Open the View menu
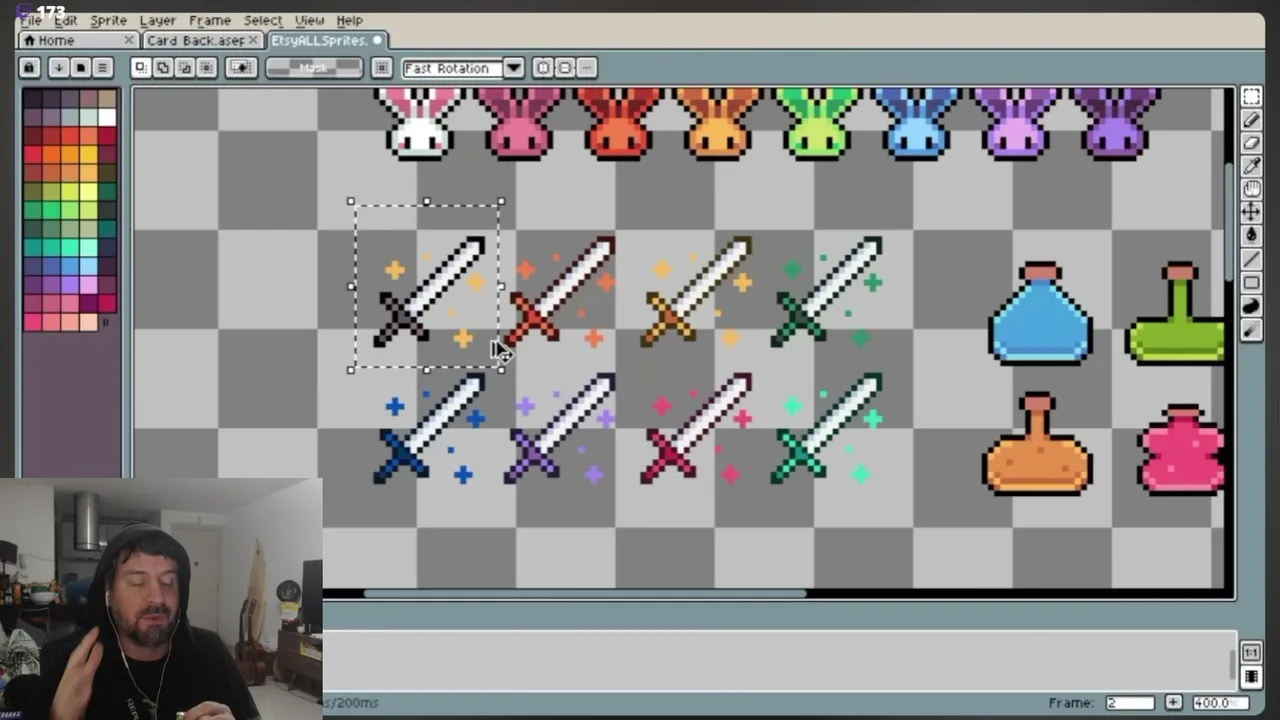 pyautogui.click(x=309, y=20)
